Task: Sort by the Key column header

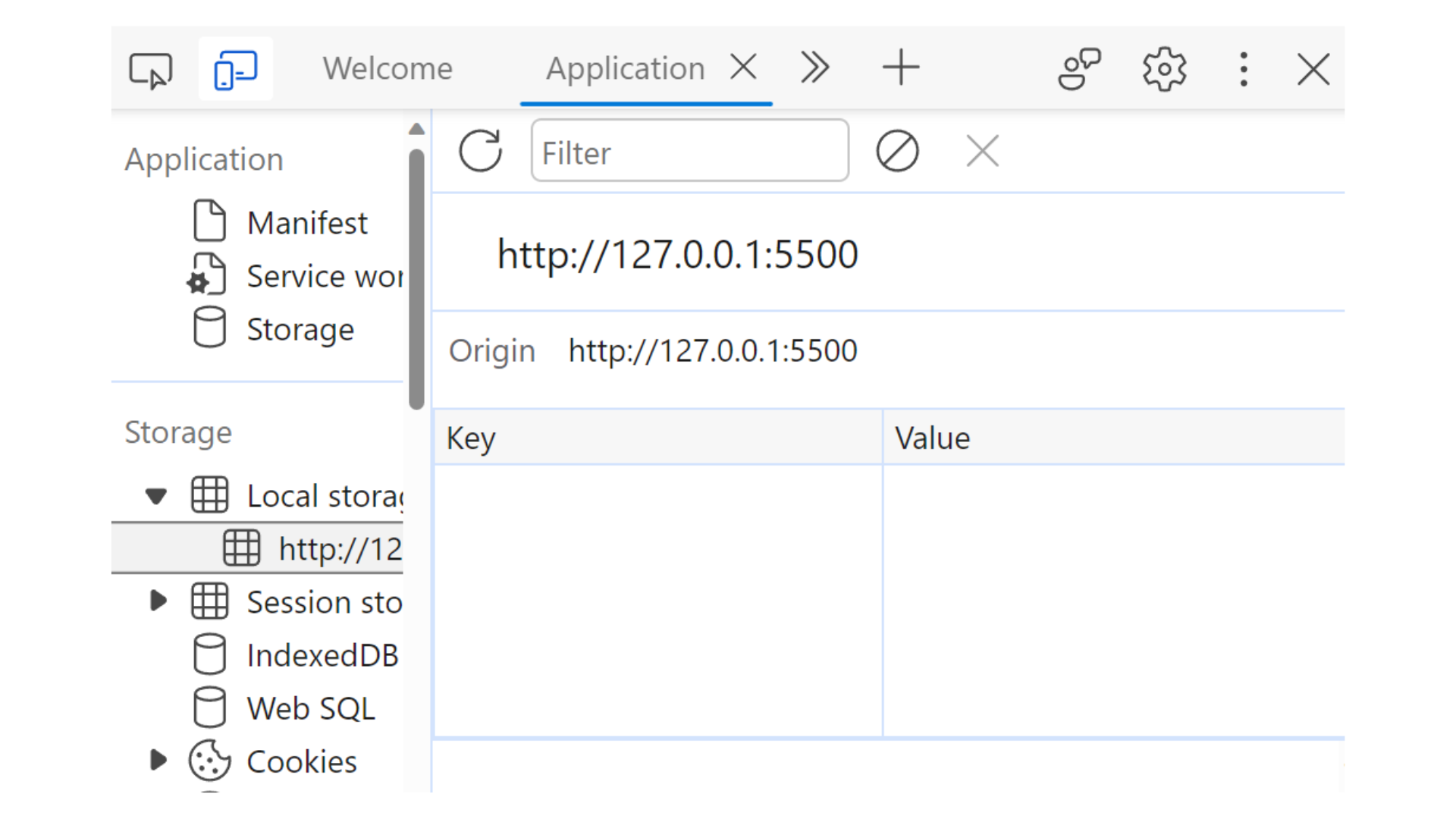Action: pos(657,438)
